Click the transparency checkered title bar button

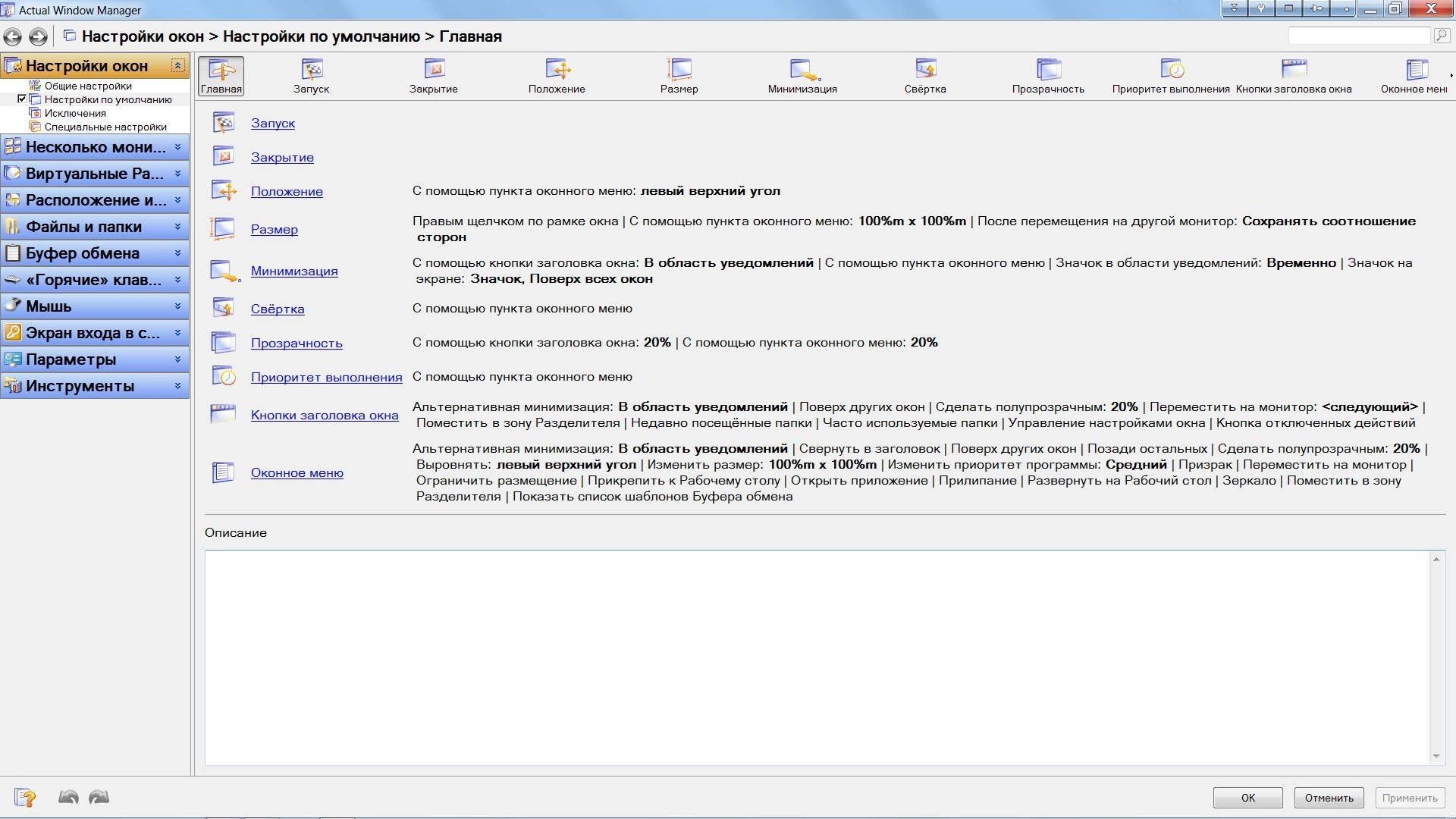(x=1288, y=9)
